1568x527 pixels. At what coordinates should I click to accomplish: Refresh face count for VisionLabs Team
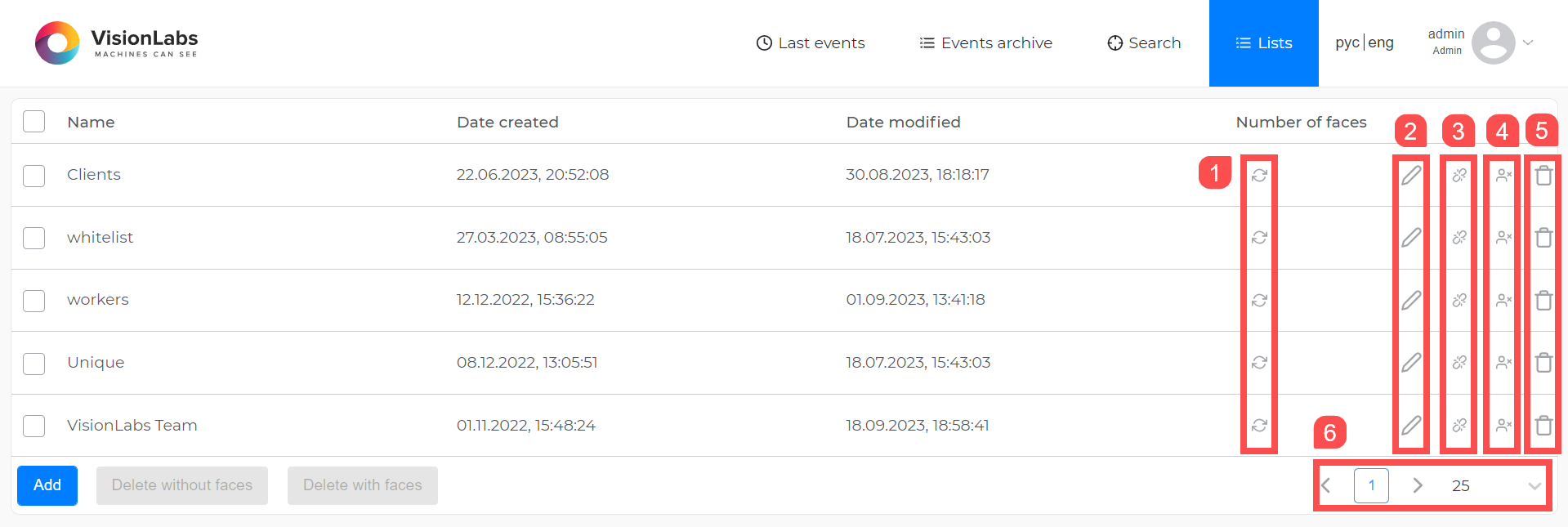point(1259,426)
